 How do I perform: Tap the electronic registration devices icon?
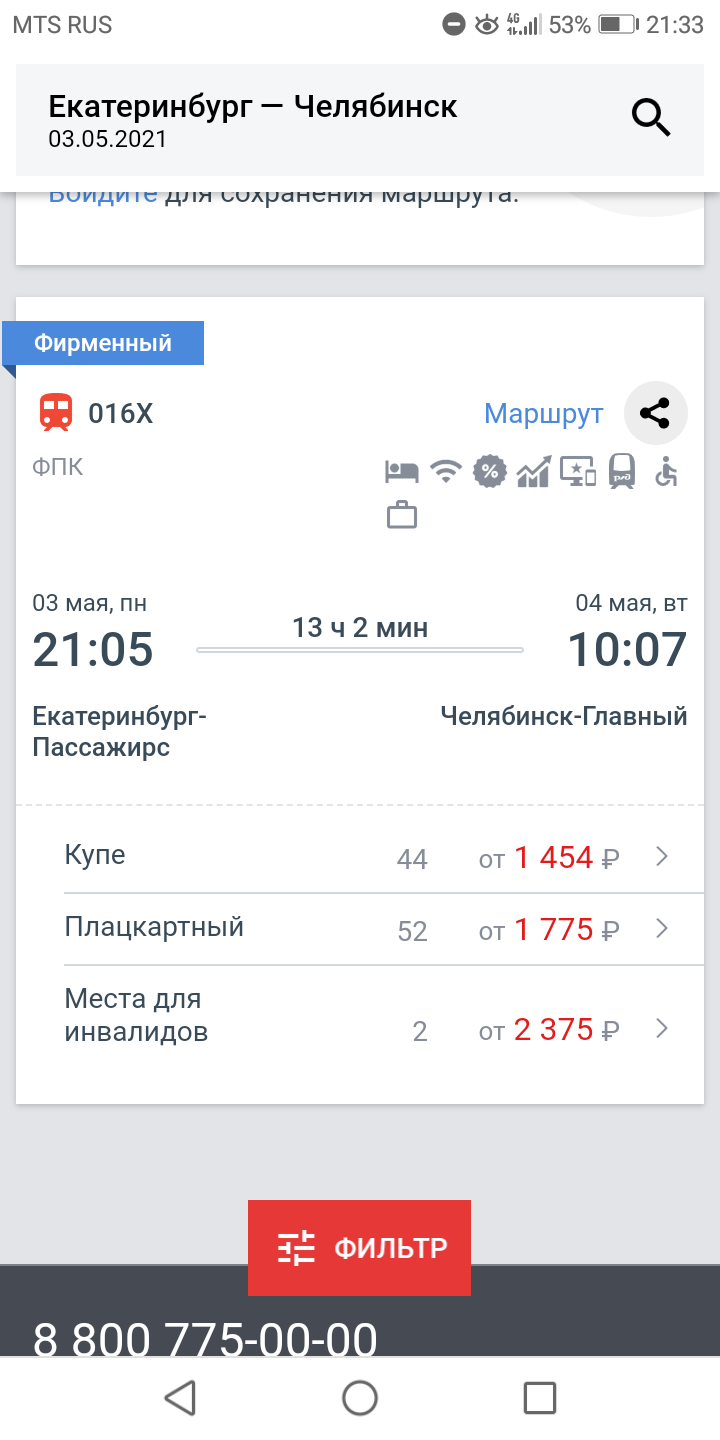pyautogui.click(x=578, y=472)
